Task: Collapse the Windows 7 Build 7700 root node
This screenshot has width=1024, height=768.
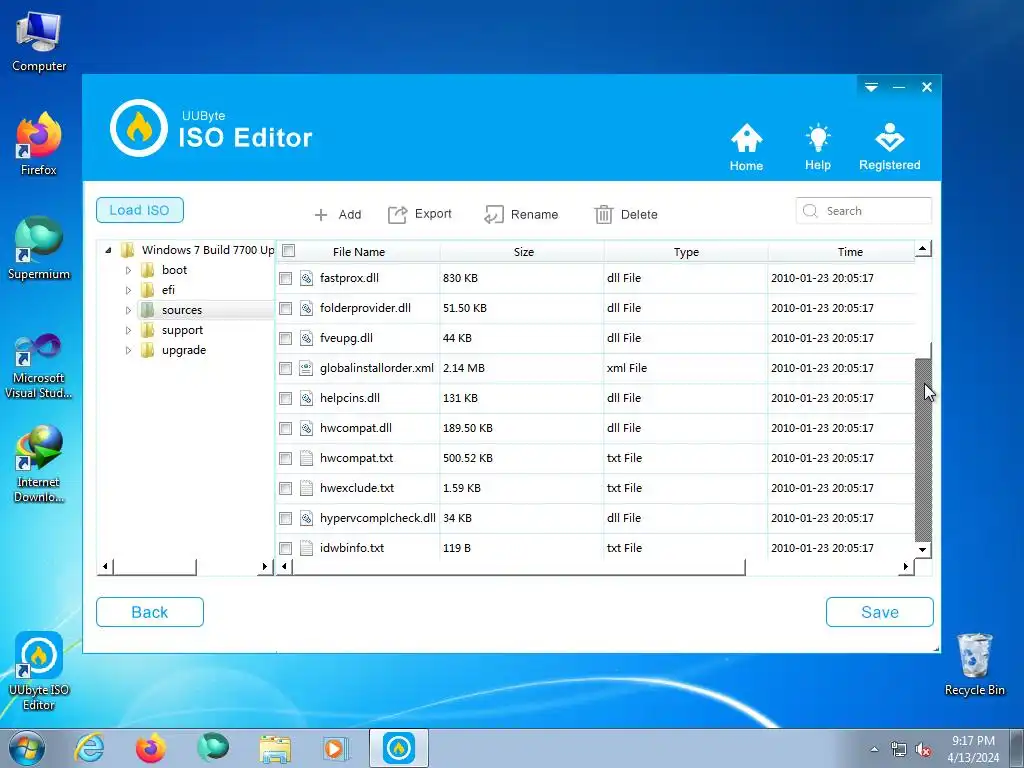Action: 108,250
